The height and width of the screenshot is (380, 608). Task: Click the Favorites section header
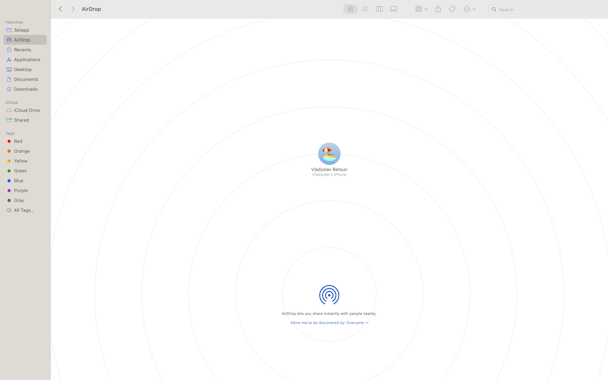pos(14,22)
